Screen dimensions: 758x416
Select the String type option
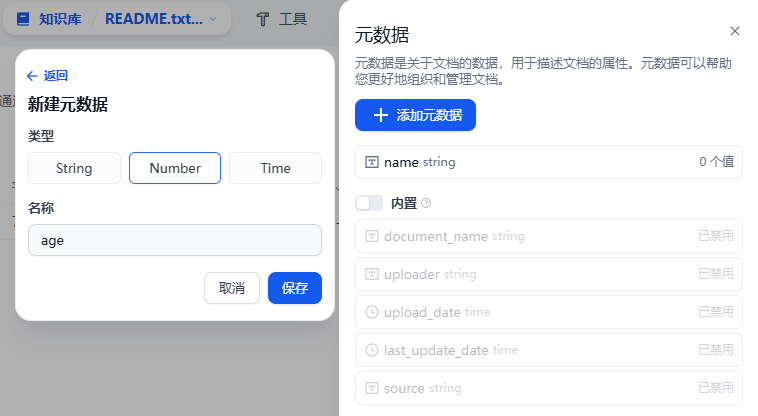pos(74,168)
